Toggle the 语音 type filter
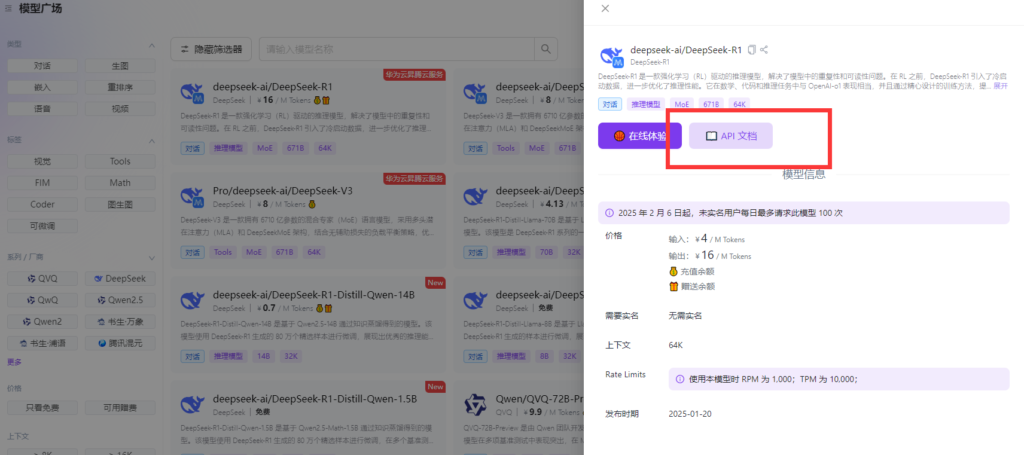The height and width of the screenshot is (455, 1024). tap(42, 109)
